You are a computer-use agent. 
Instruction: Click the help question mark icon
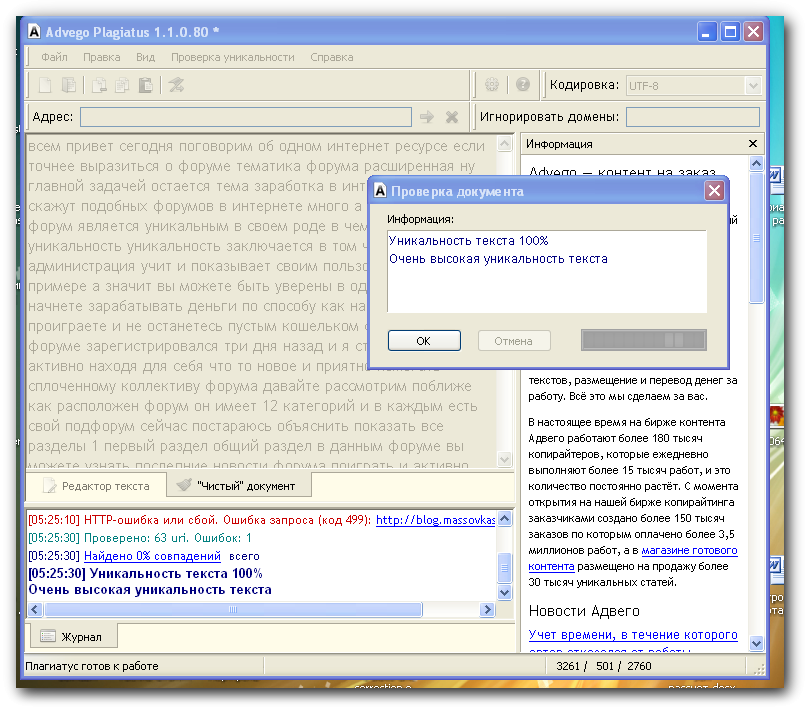[522, 86]
